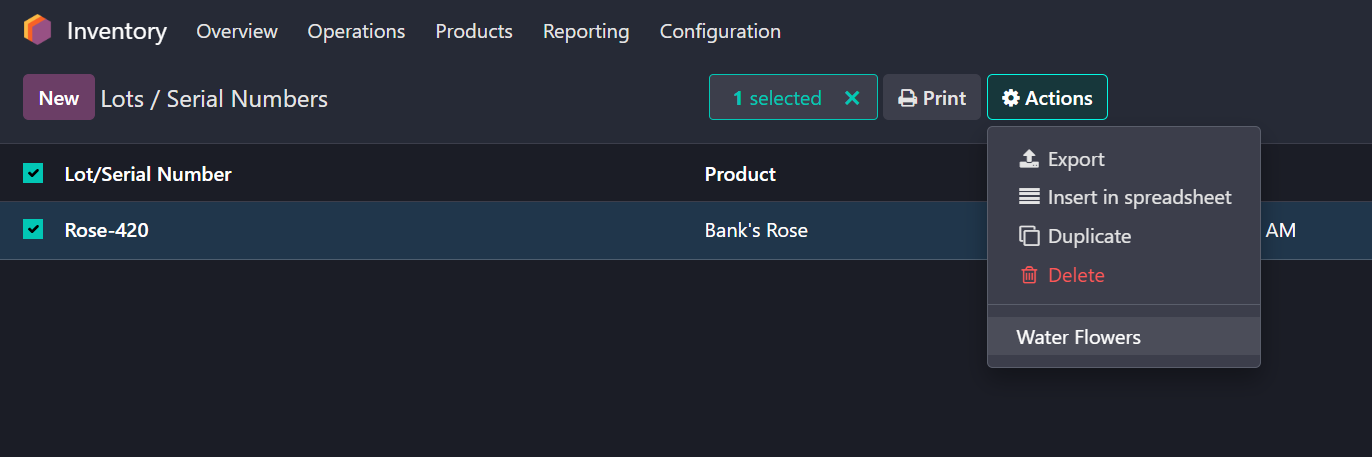Image resolution: width=1372 pixels, height=457 pixels.
Task: Click the X icon to clear selection
Action: [x=852, y=98]
